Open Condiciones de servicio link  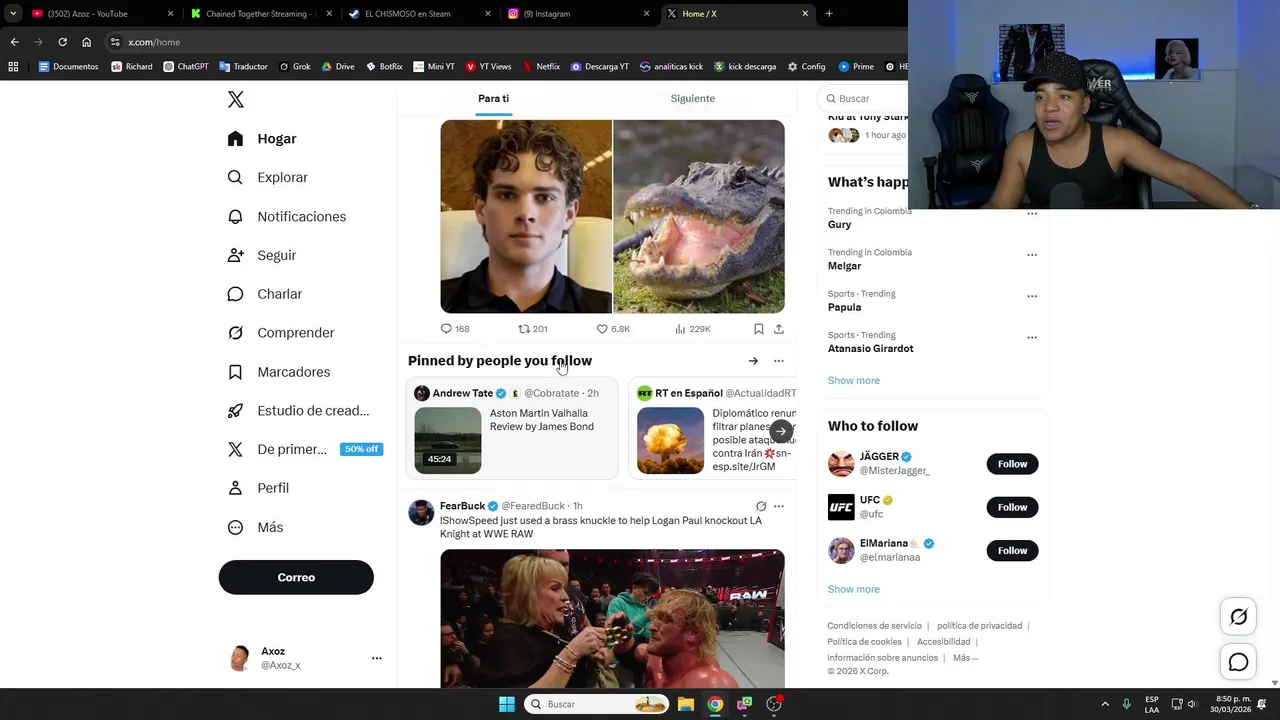pyautogui.click(x=874, y=626)
